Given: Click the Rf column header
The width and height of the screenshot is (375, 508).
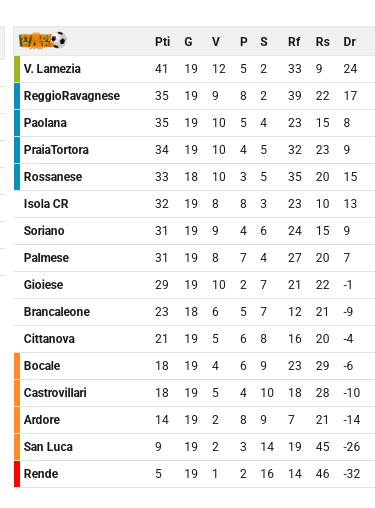Looking at the screenshot, I should pyautogui.click(x=294, y=42).
